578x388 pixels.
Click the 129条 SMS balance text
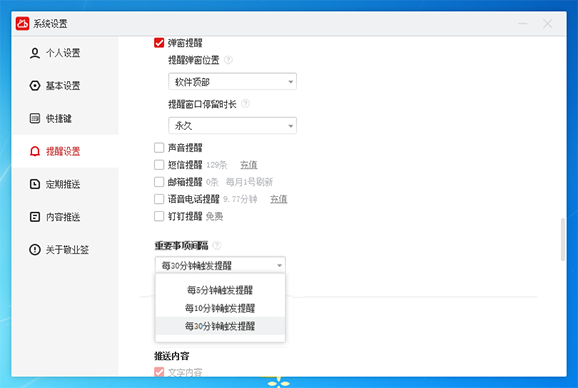217,165
